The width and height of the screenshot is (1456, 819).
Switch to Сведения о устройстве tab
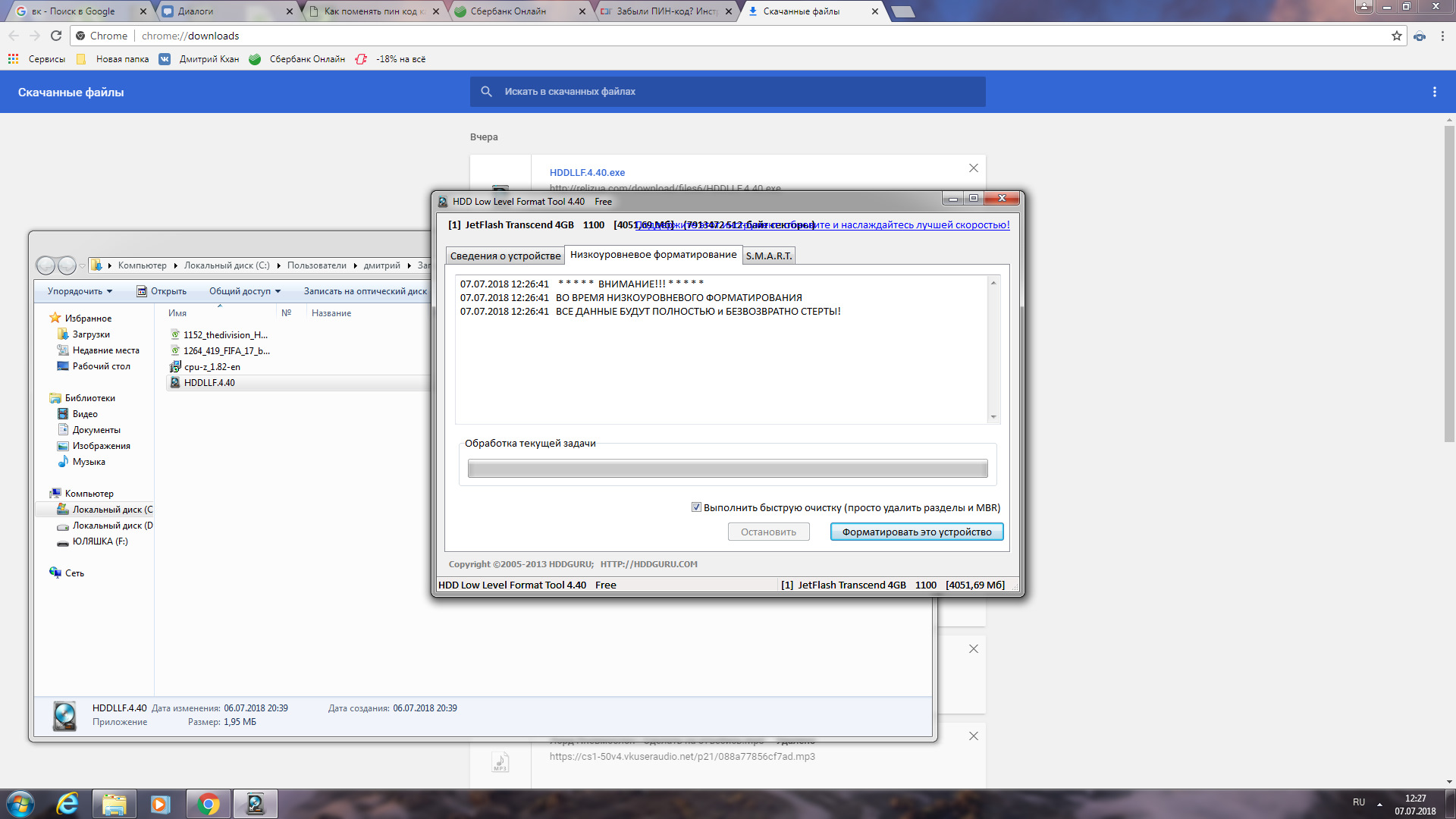(505, 256)
